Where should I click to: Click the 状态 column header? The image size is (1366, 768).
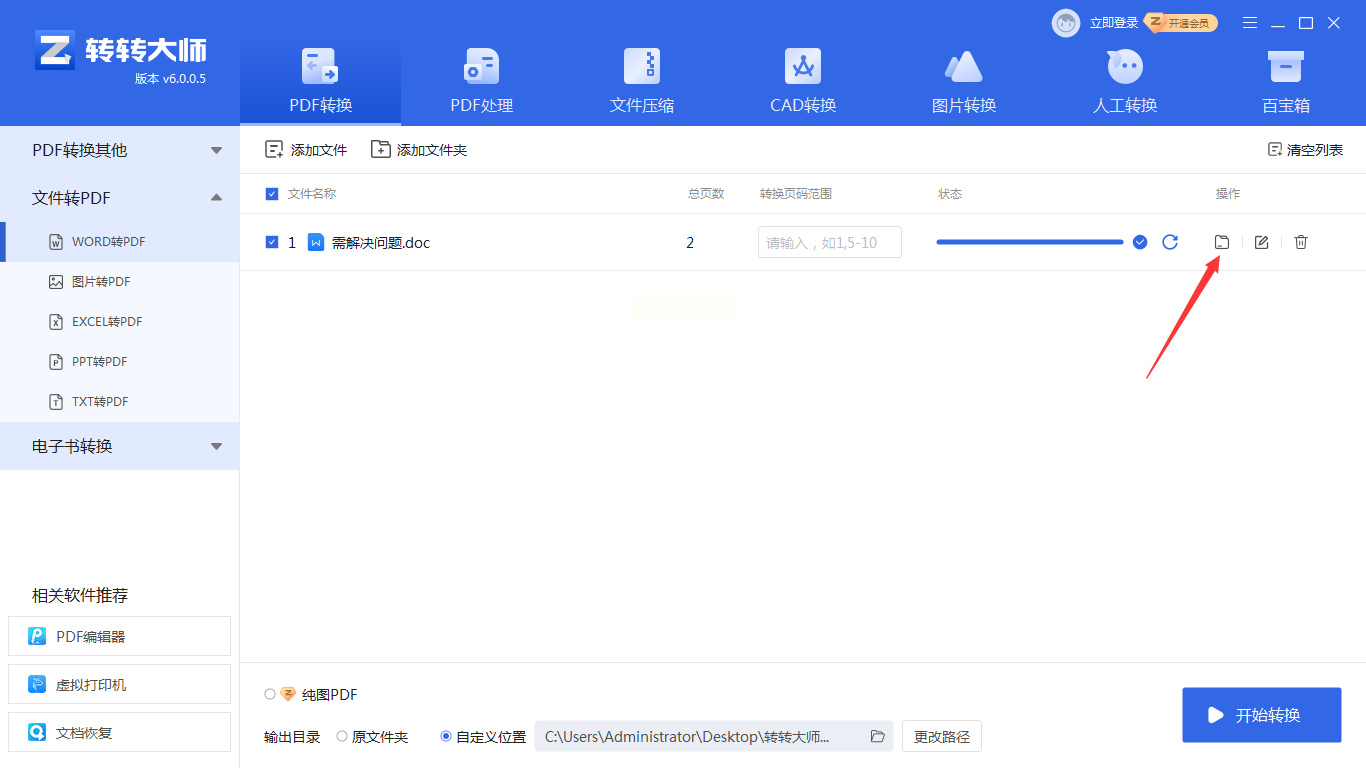[950, 194]
